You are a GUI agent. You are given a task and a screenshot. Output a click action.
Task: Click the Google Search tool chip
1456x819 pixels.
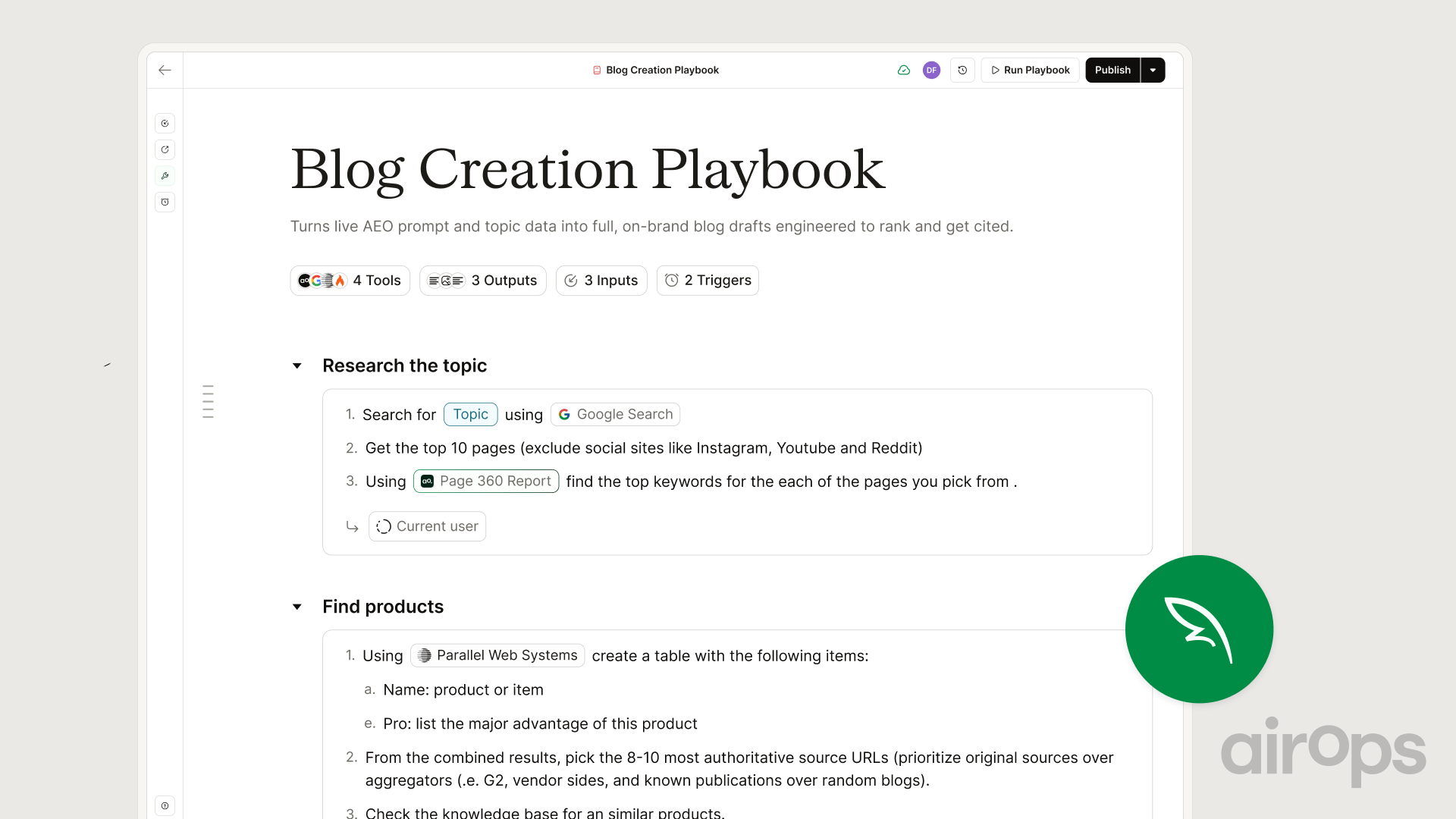coord(615,415)
